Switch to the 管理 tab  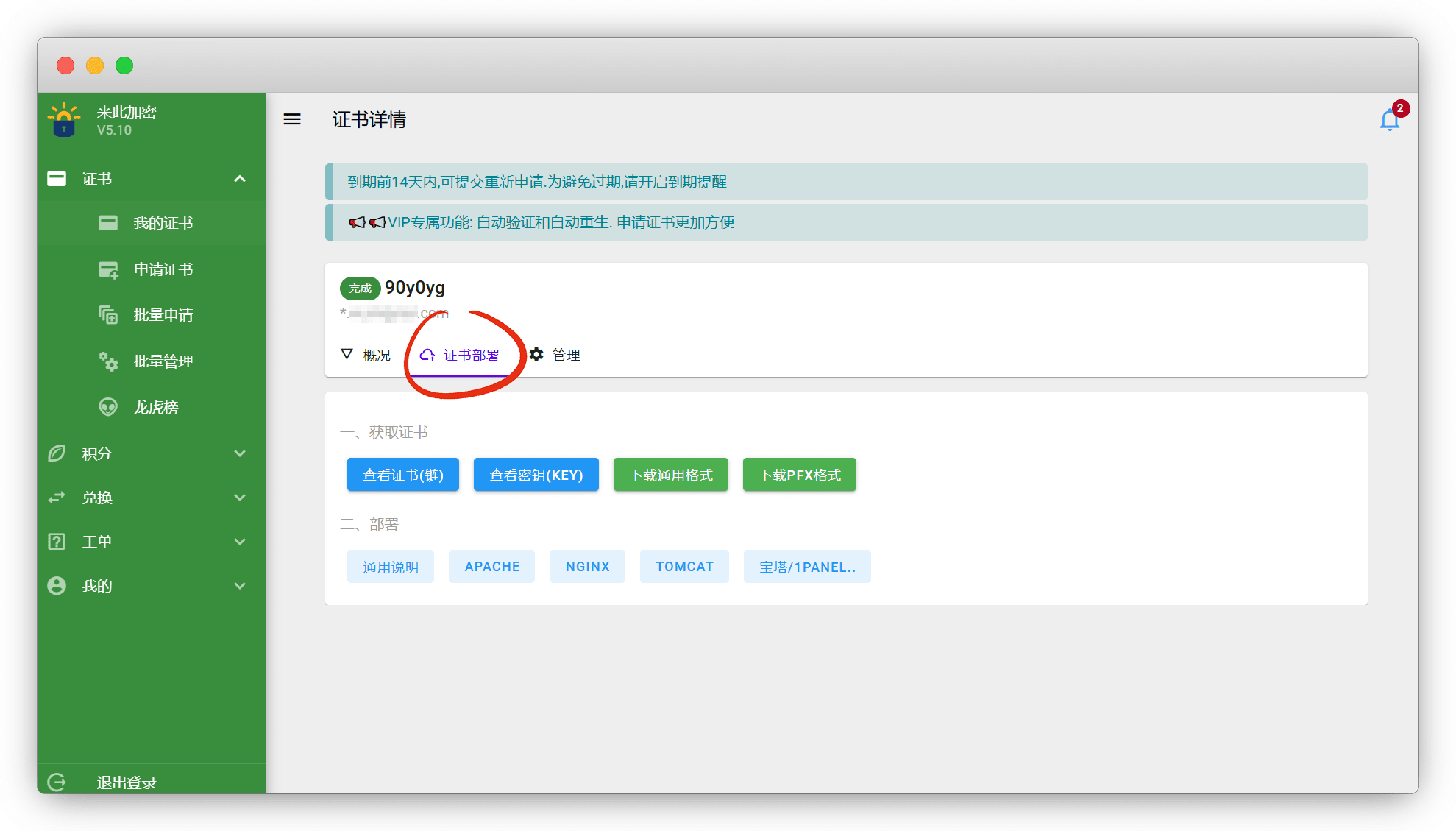[x=555, y=355]
